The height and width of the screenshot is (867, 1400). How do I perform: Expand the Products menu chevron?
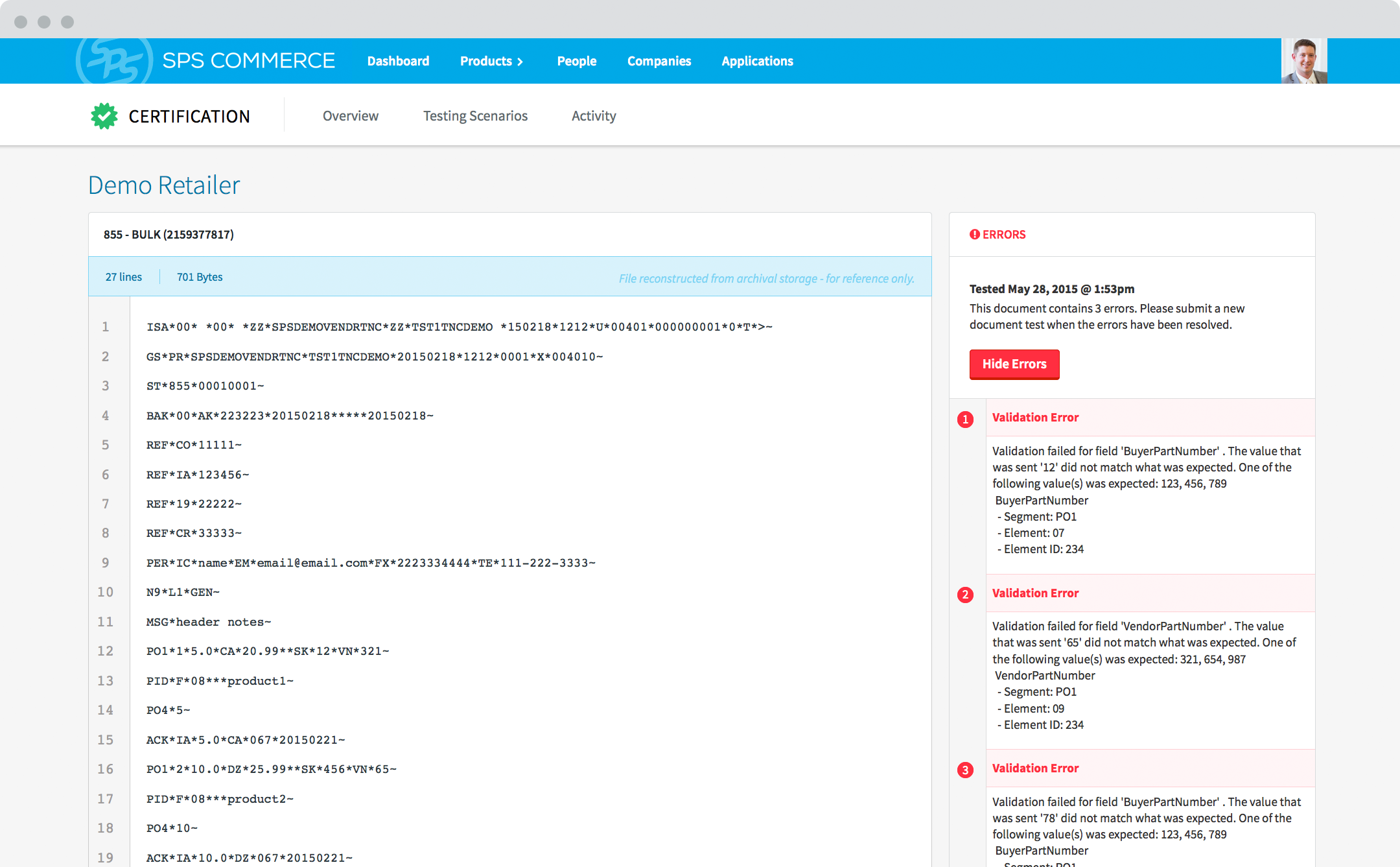tap(520, 62)
